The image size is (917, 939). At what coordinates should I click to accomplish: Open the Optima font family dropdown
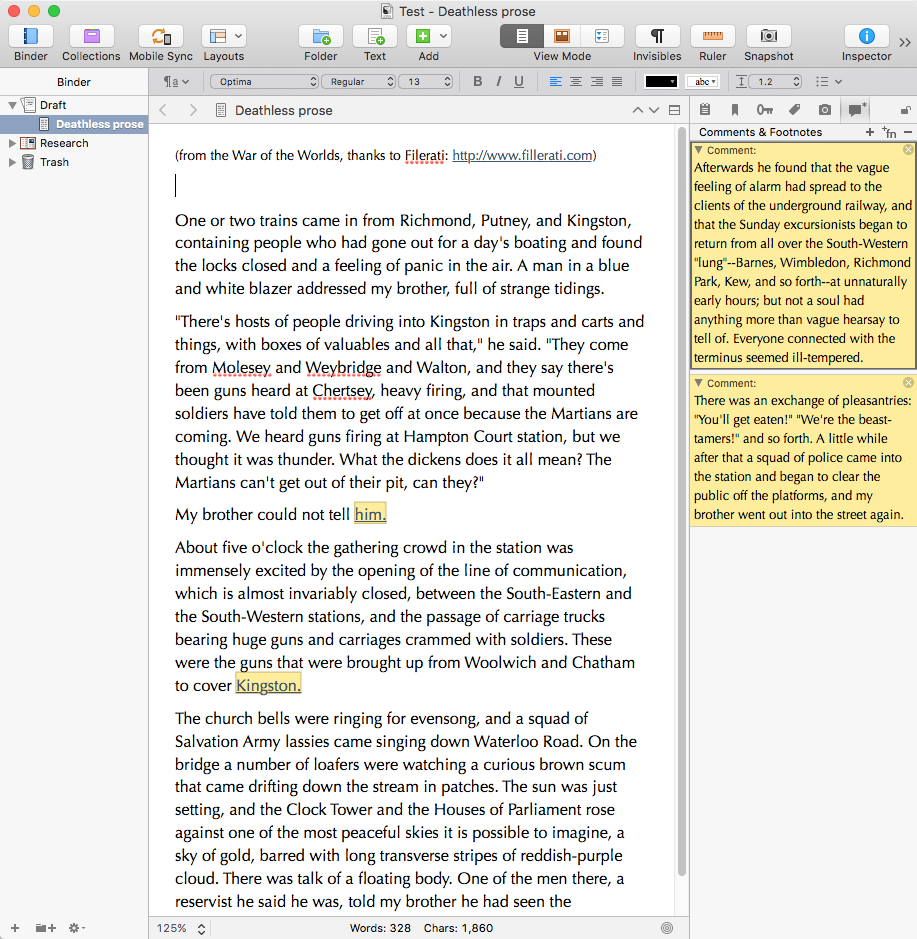pos(264,81)
